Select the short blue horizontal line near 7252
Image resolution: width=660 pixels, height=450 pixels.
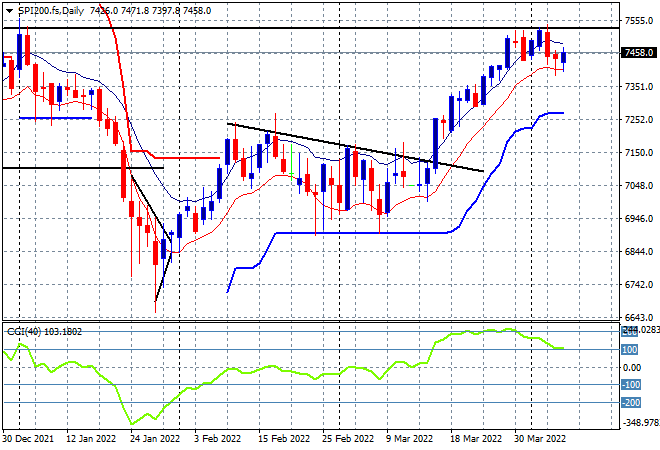tap(56, 118)
